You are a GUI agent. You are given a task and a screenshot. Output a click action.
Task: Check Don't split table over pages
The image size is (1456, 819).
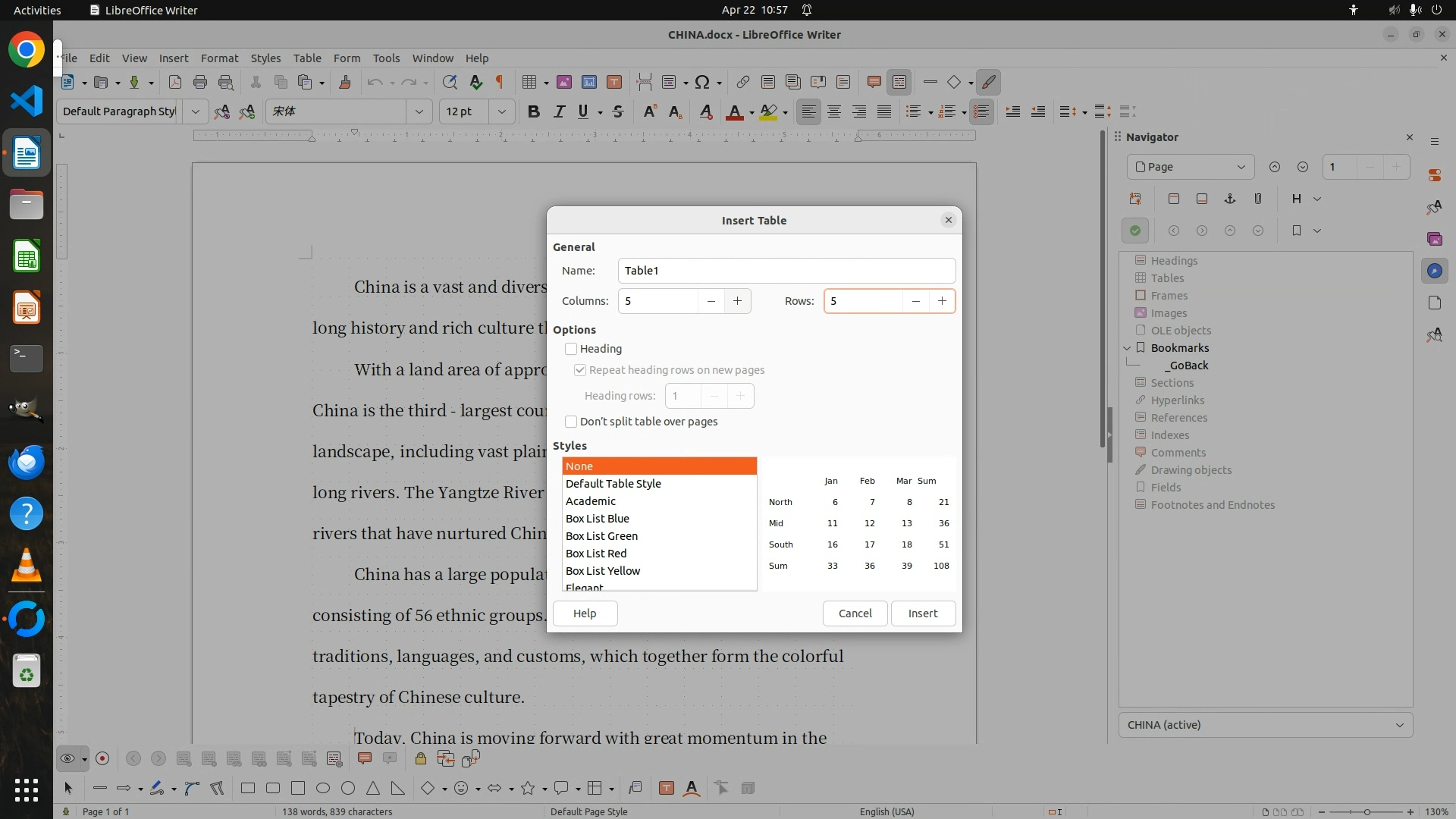571,422
